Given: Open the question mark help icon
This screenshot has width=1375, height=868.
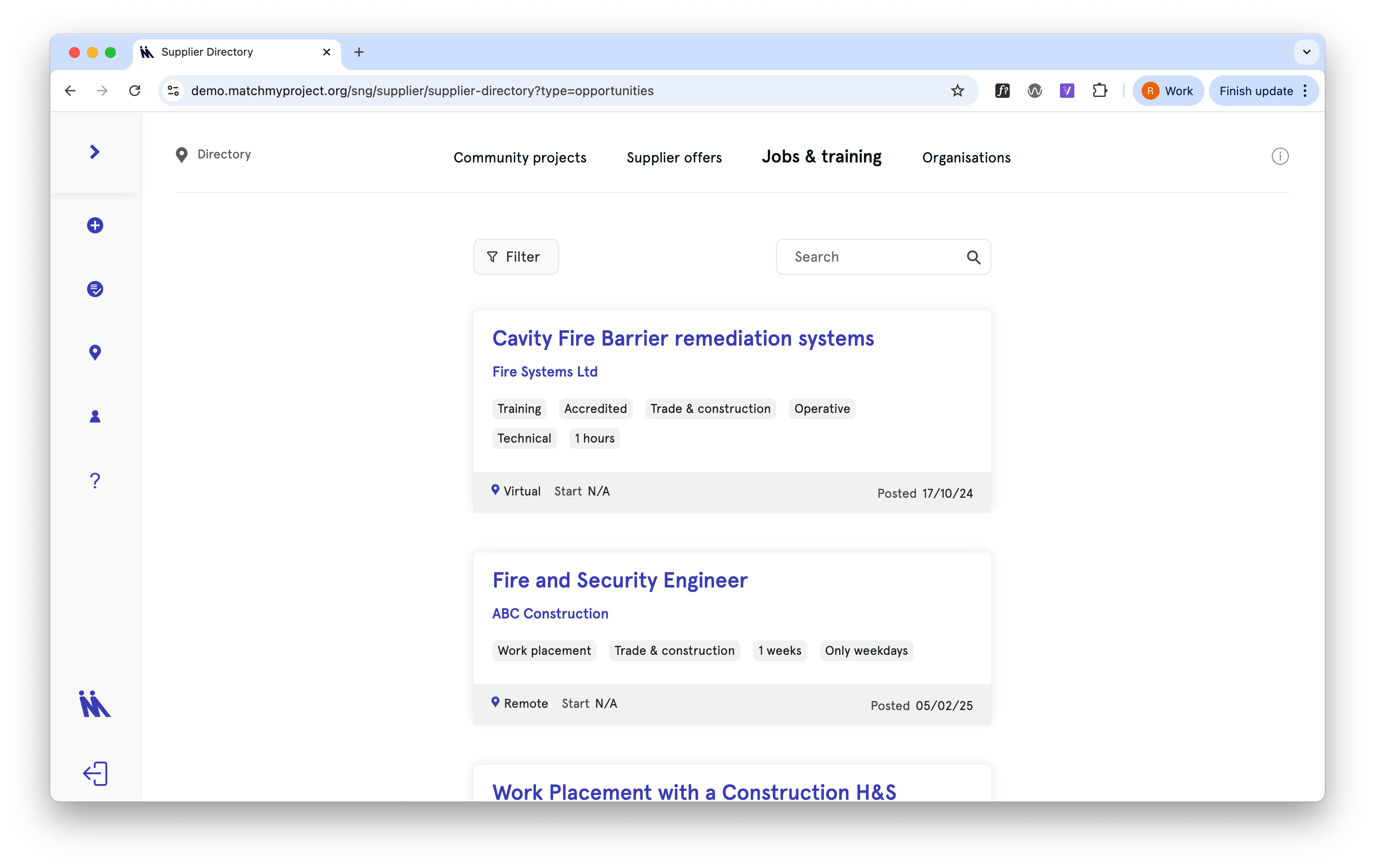Looking at the screenshot, I should [95, 481].
